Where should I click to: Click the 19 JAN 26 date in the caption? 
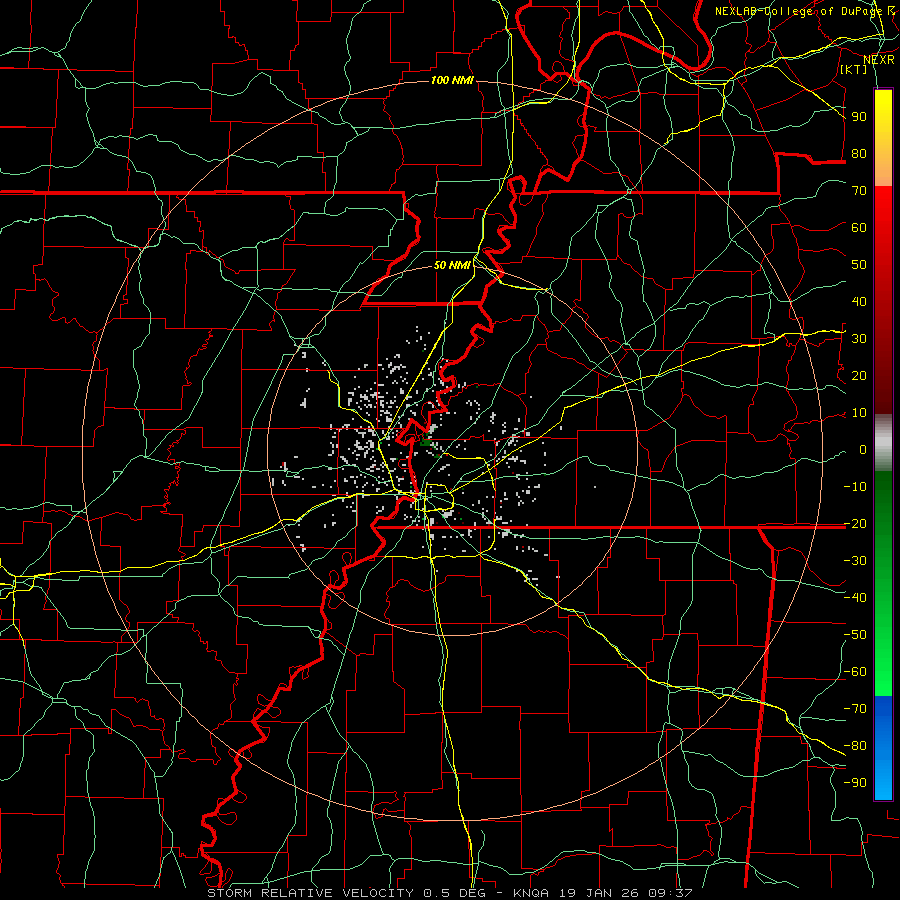click(x=597, y=893)
